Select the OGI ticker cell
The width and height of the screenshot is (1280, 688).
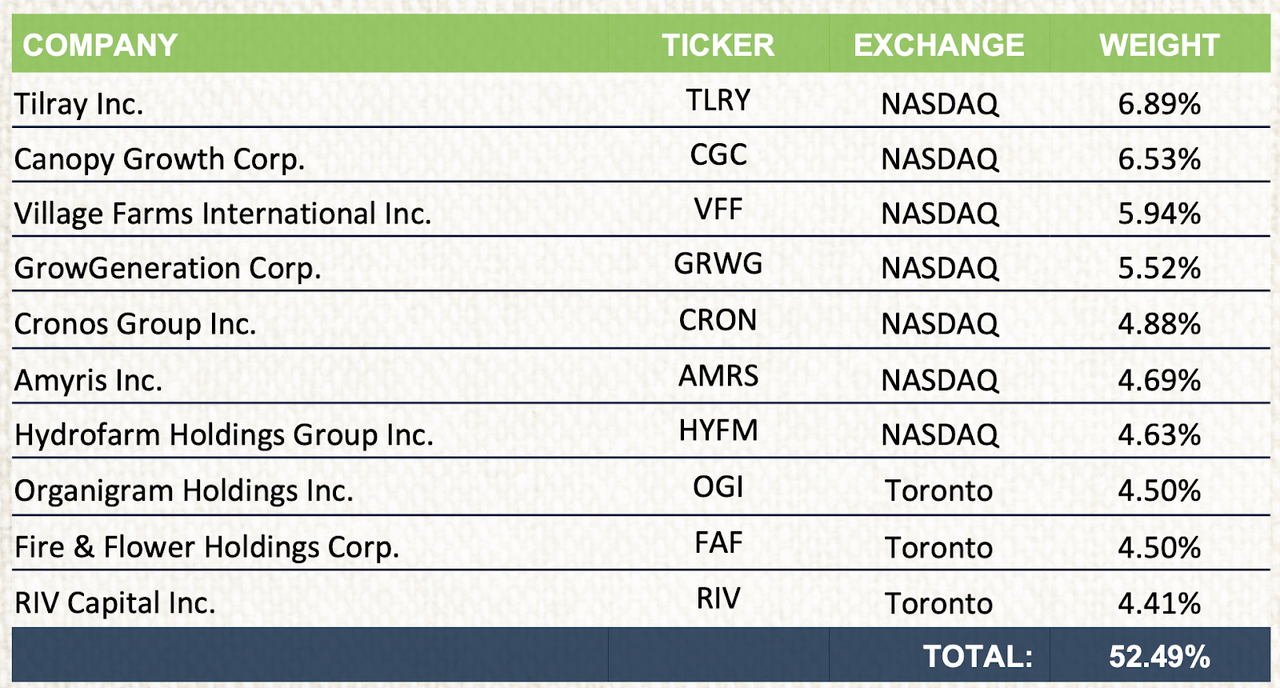pos(717,487)
